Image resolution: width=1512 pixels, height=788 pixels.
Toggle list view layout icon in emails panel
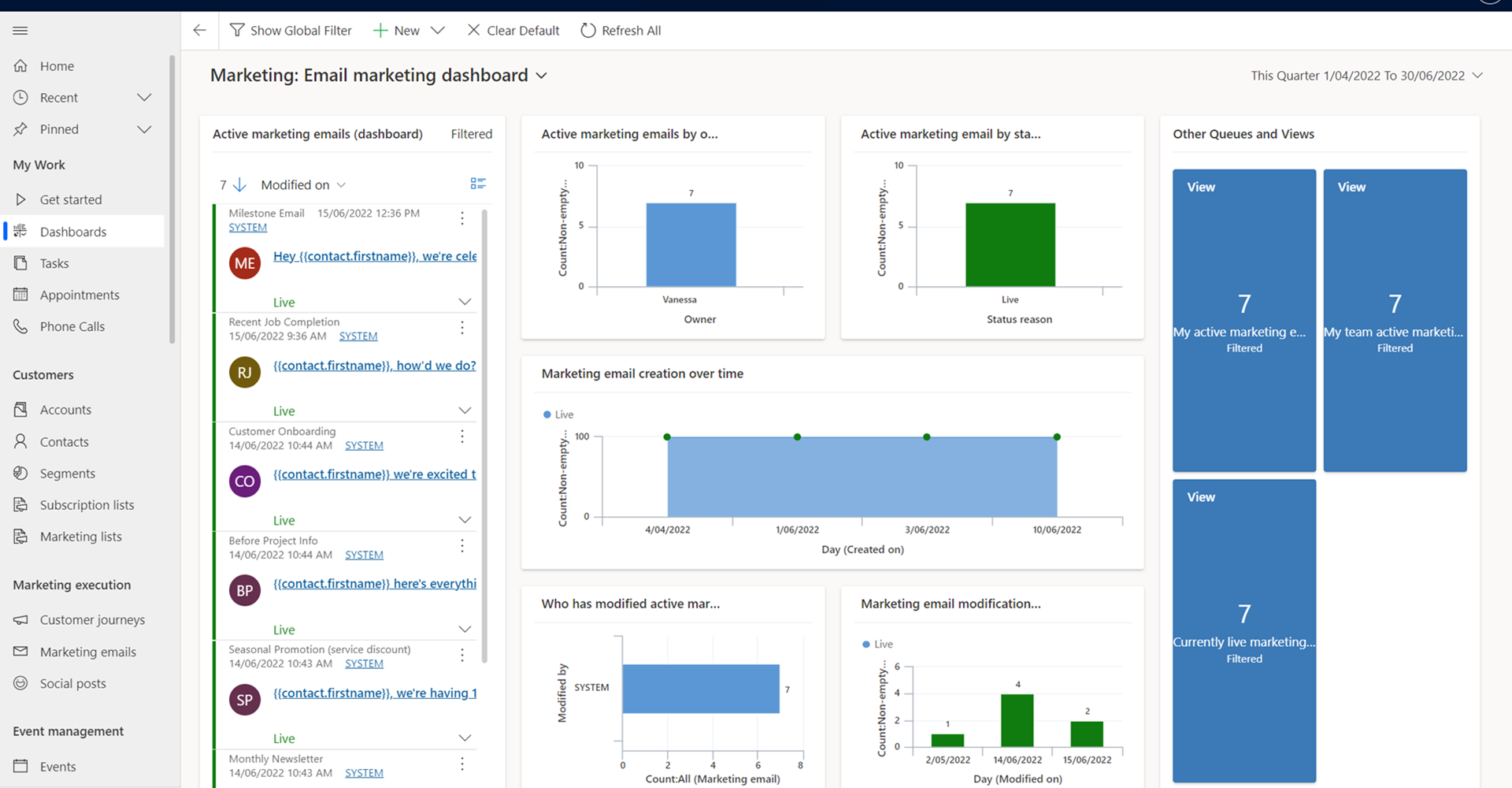coord(478,184)
